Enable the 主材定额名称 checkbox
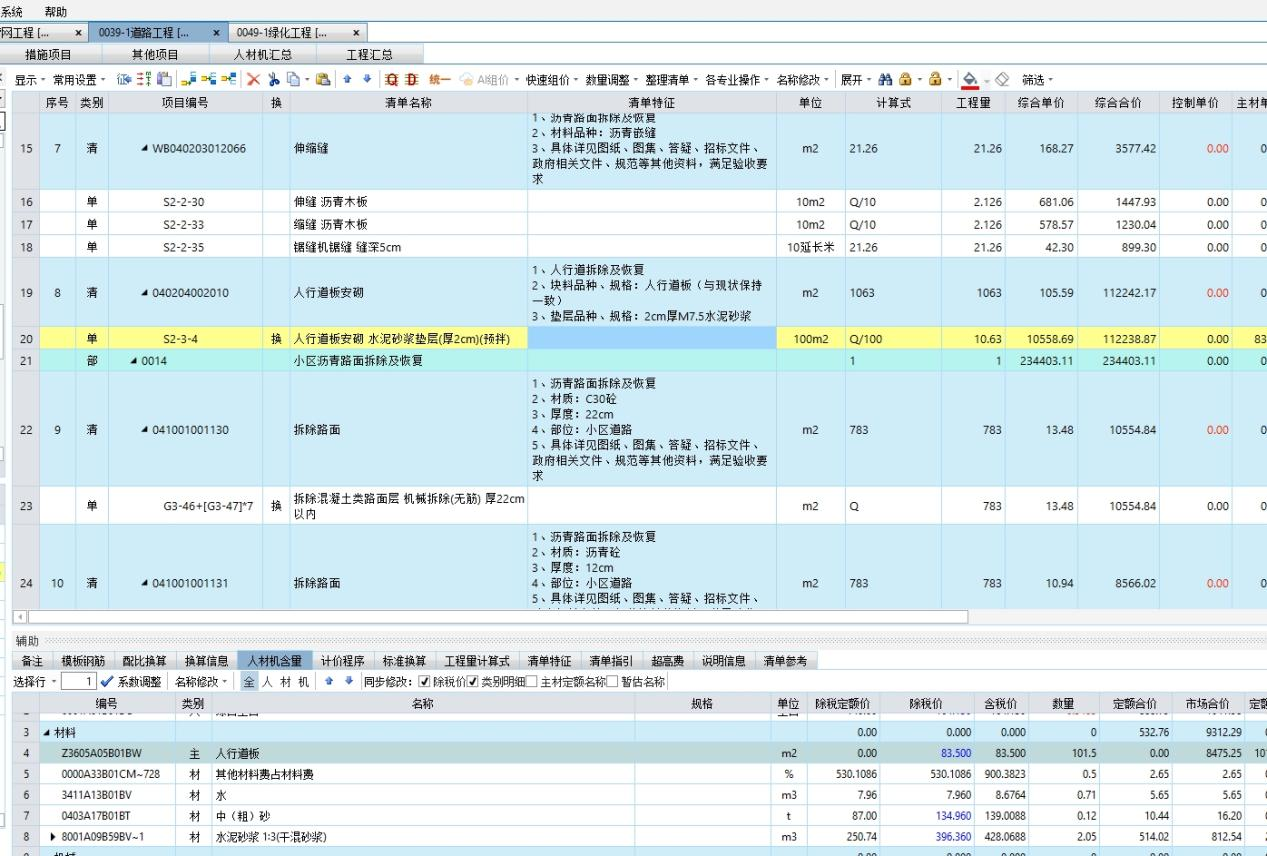 [x=532, y=682]
